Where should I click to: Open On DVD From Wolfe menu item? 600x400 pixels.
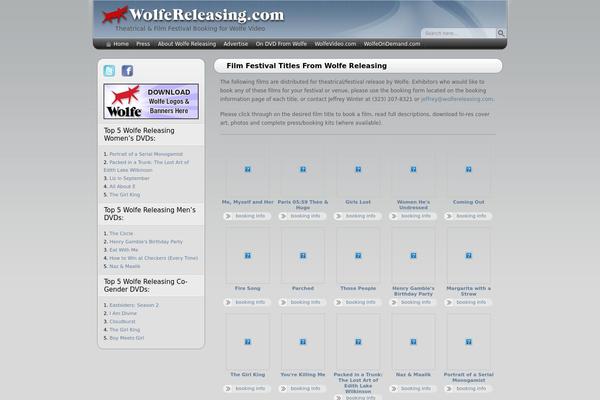pos(281,44)
